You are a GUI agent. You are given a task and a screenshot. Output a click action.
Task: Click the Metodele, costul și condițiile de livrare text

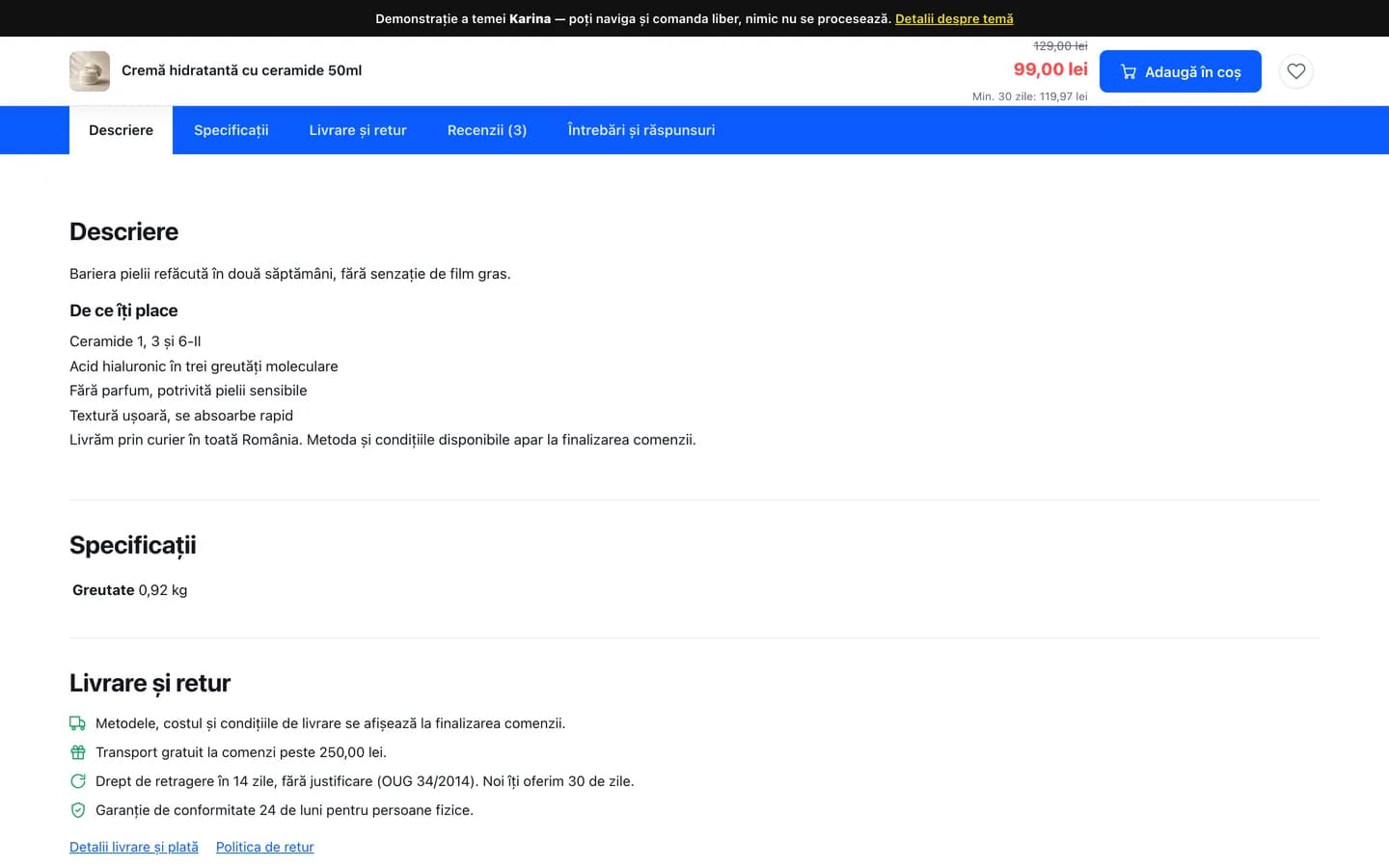[331, 723]
